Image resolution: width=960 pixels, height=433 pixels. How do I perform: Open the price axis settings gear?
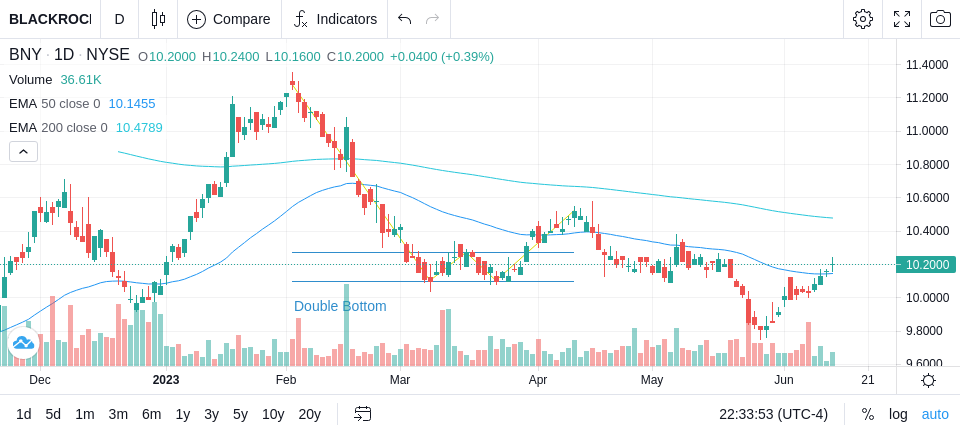click(928, 381)
